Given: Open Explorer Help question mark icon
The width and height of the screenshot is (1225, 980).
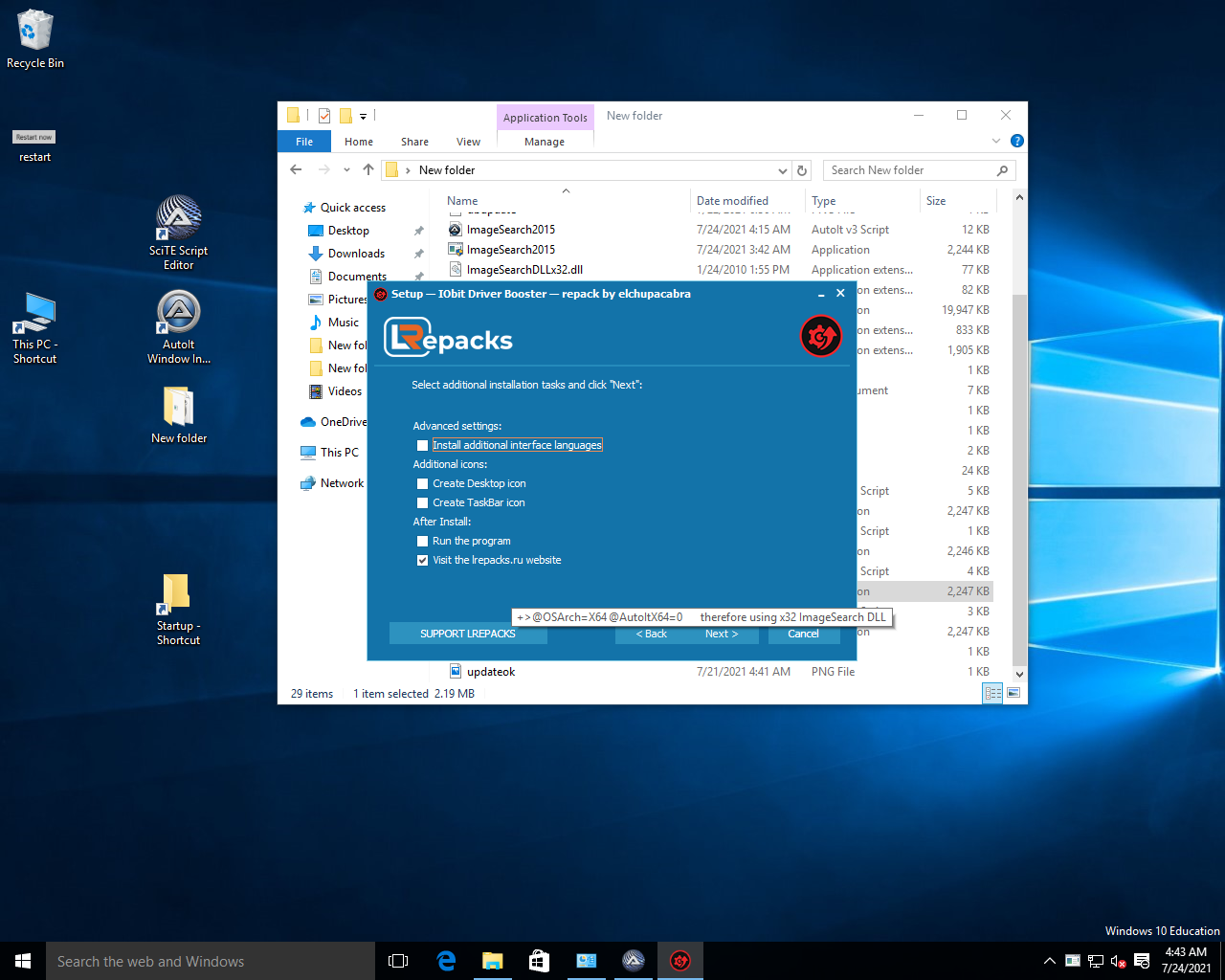Looking at the screenshot, I should (x=1017, y=141).
